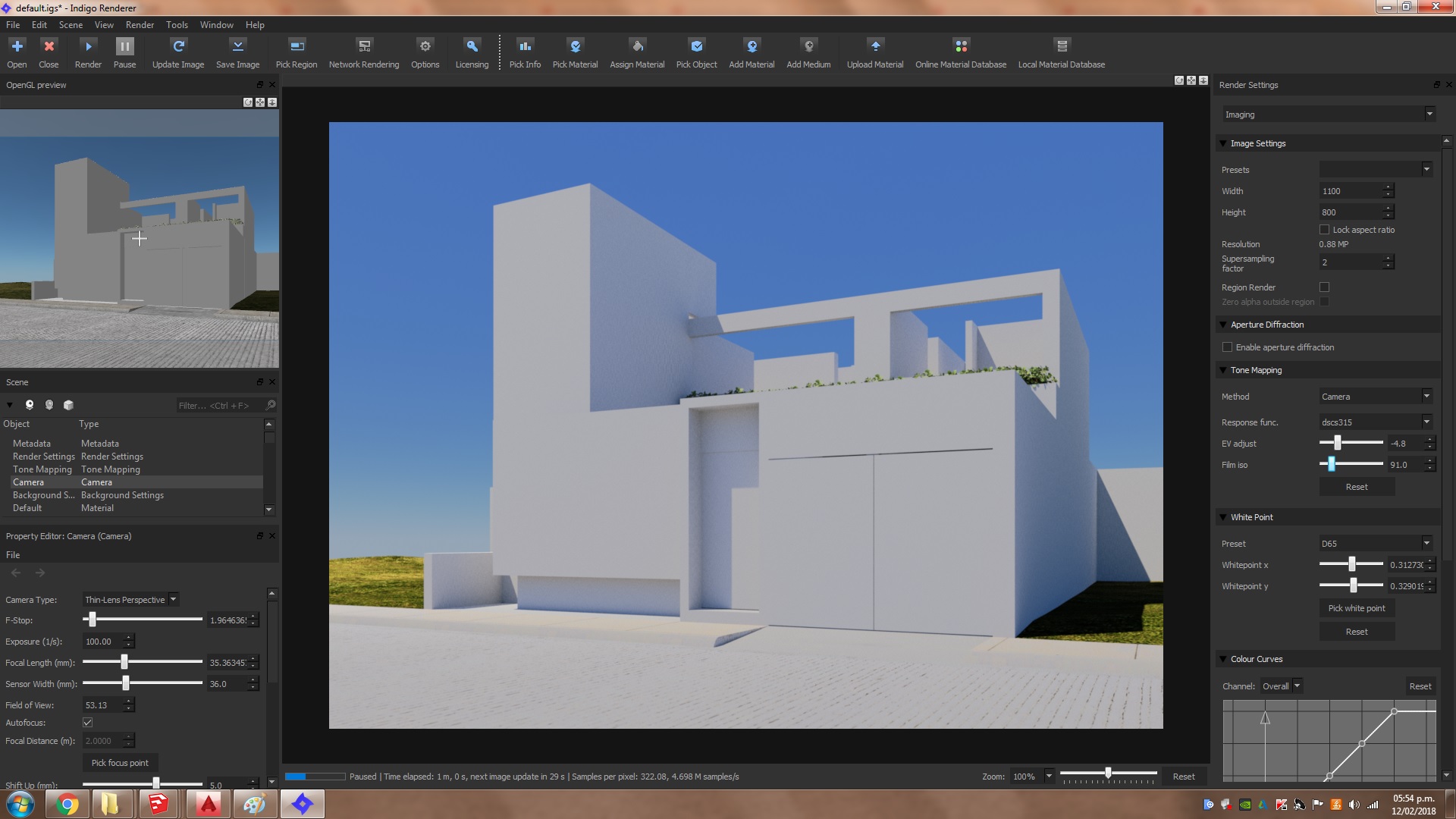Toggle the Region Render checkbox
Viewport: 1456px width, 819px height.
[1325, 287]
